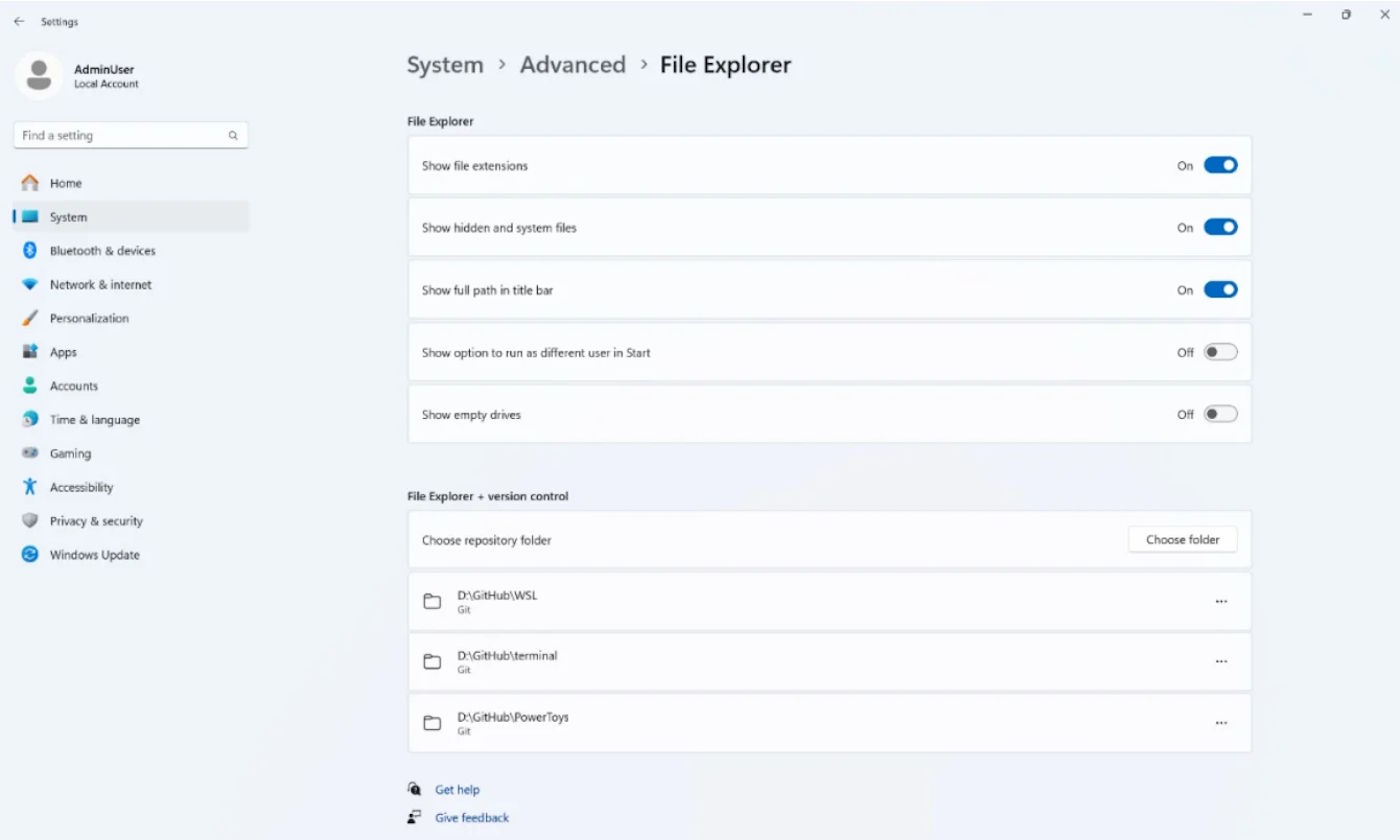The width and height of the screenshot is (1400, 840).
Task: Turn off Show file extensions toggle
Action: click(x=1220, y=166)
